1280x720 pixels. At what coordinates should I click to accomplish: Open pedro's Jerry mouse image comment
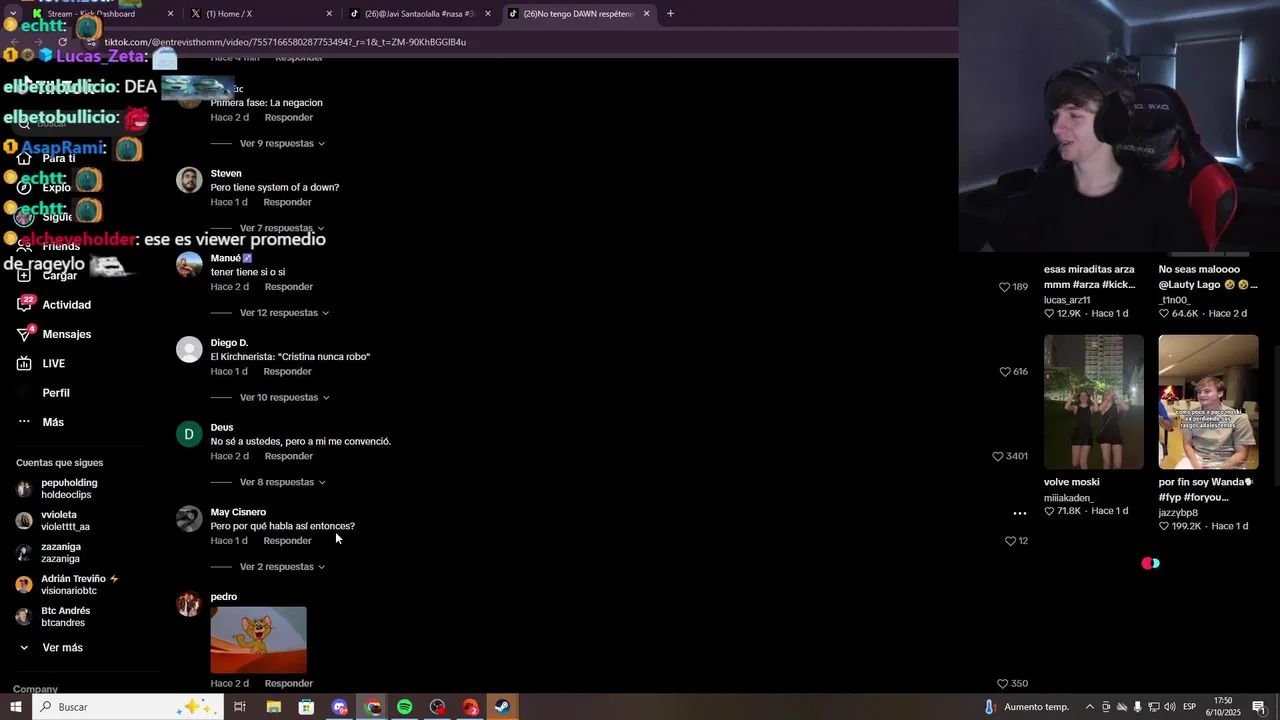pyautogui.click(x=258, y=640)
